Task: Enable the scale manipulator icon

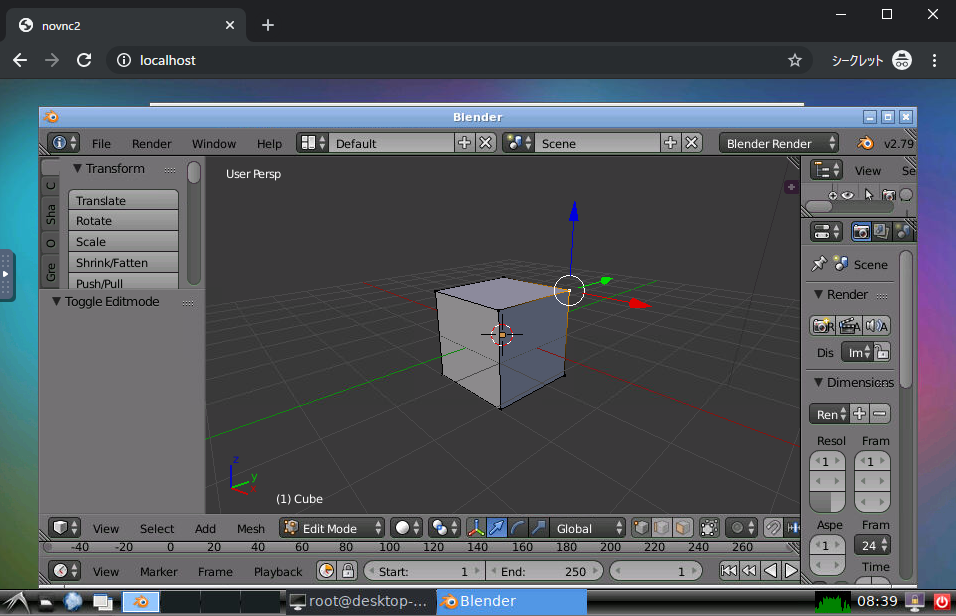Action: (538, 528)
